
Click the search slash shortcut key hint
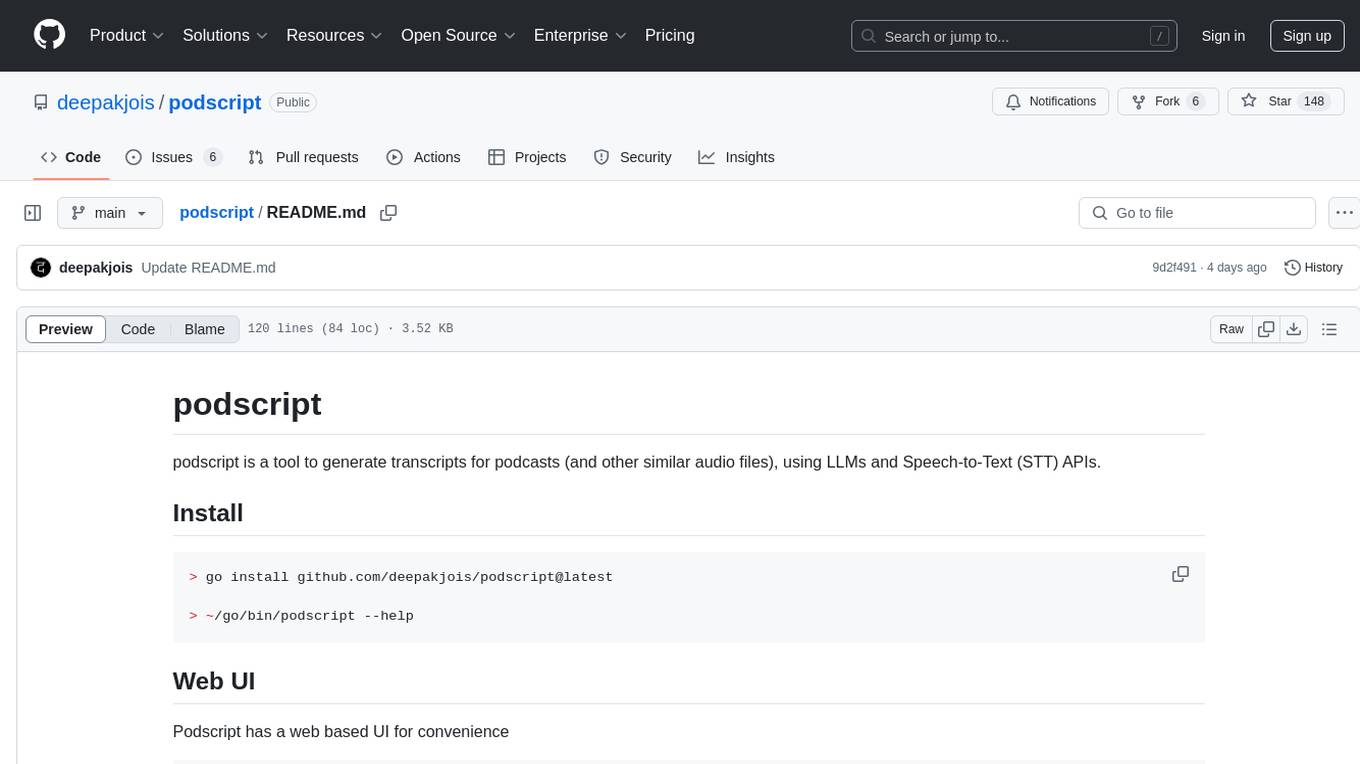1160,36
